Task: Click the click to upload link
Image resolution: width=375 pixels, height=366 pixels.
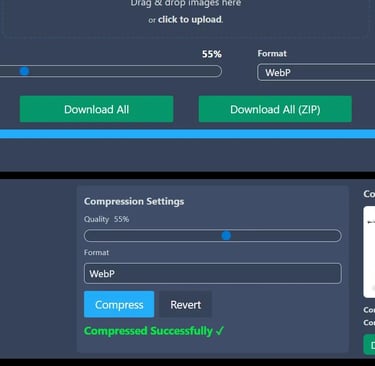Action: [190, 20]
